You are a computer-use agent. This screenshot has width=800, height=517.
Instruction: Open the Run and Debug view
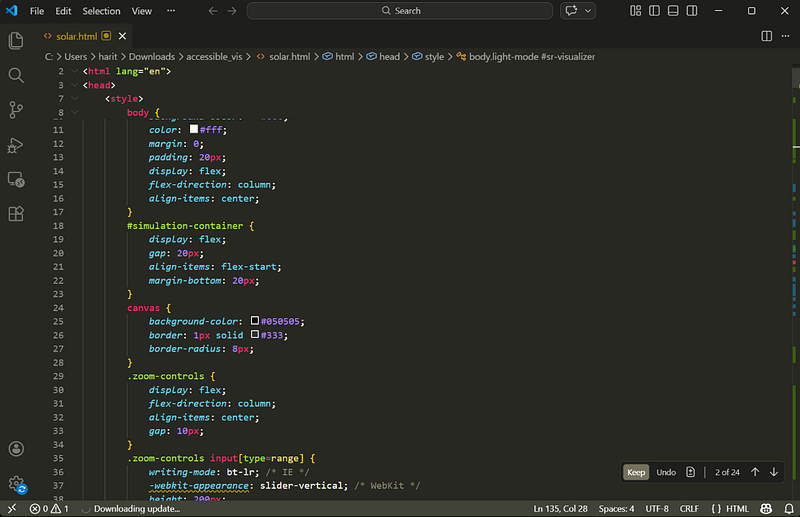[16, 145]
